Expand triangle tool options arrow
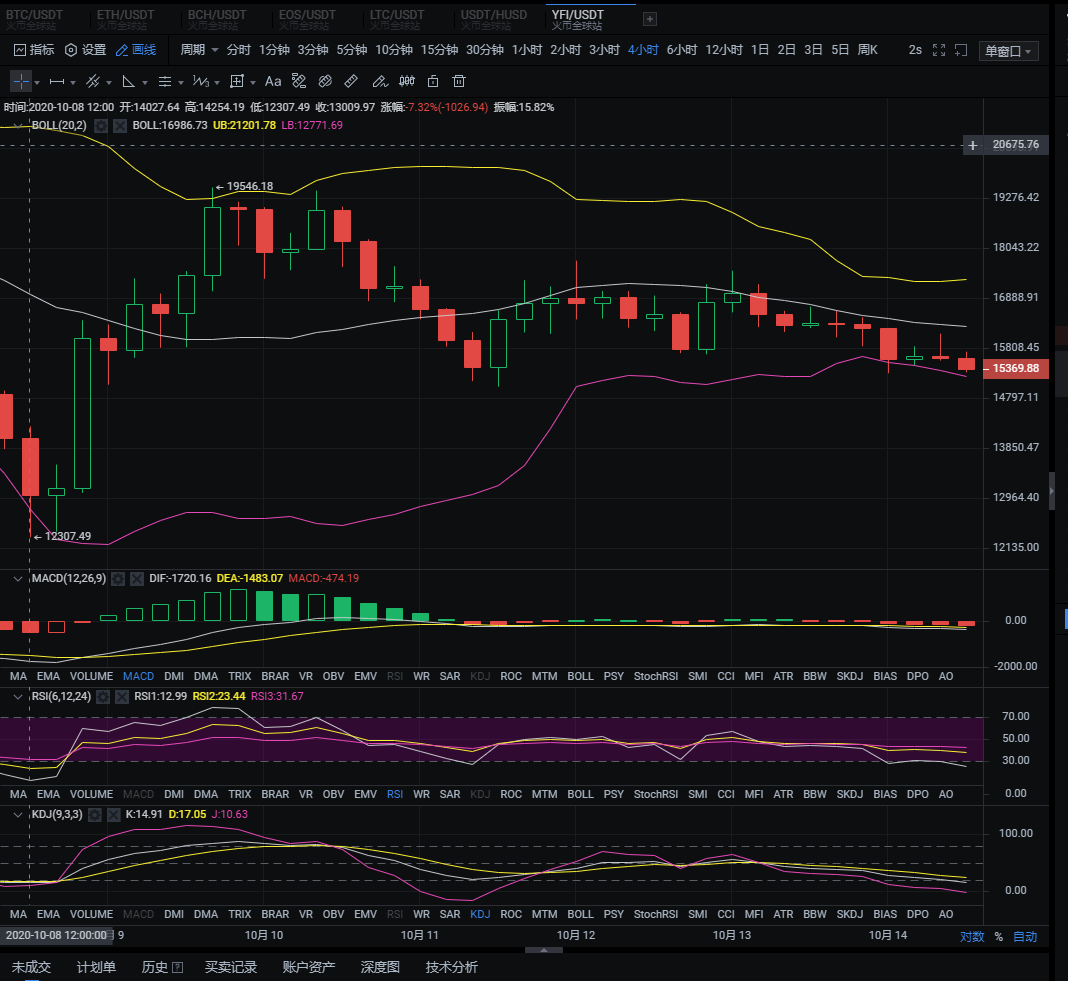The height and width of the screenshot is (981, 1068). (144, 83)
